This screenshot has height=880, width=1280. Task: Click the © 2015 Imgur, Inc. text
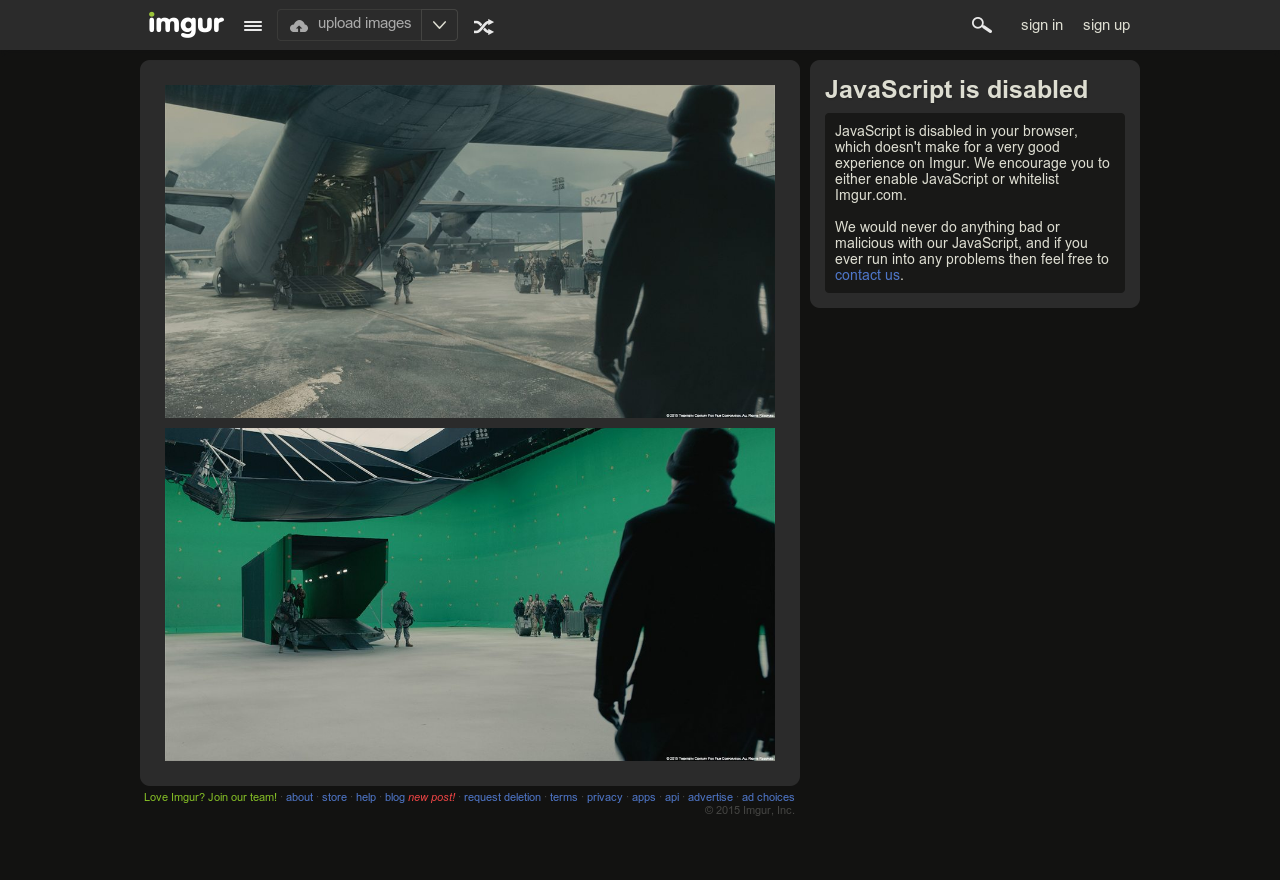pos(750,810)
